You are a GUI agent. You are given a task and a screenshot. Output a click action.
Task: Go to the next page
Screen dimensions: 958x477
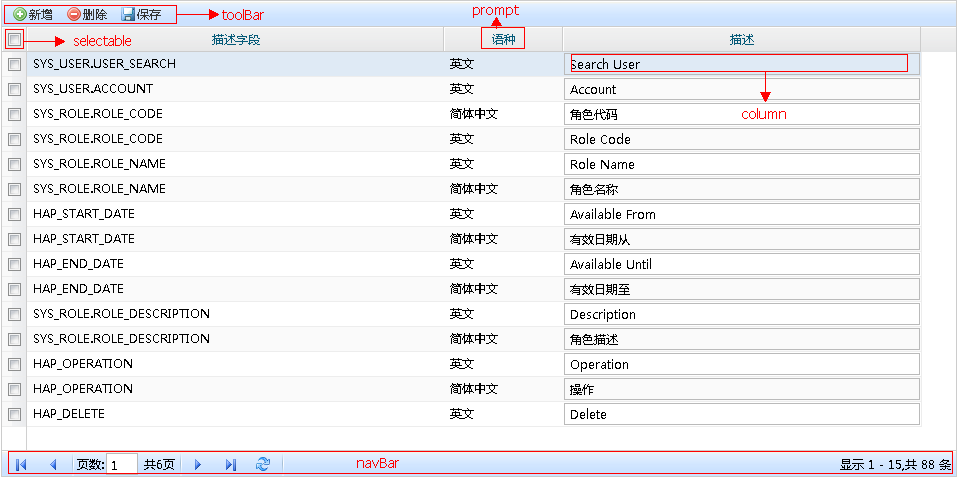[198, 464]
